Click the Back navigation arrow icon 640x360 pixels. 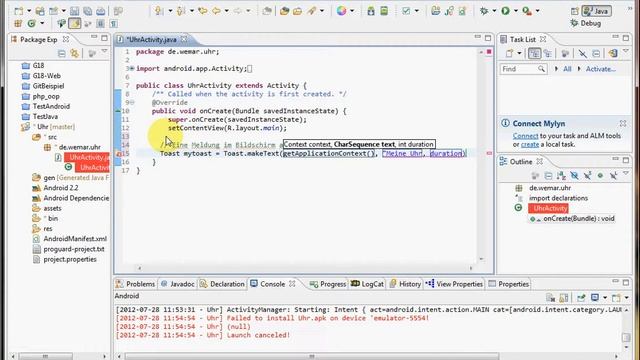[x=216, y=11]
